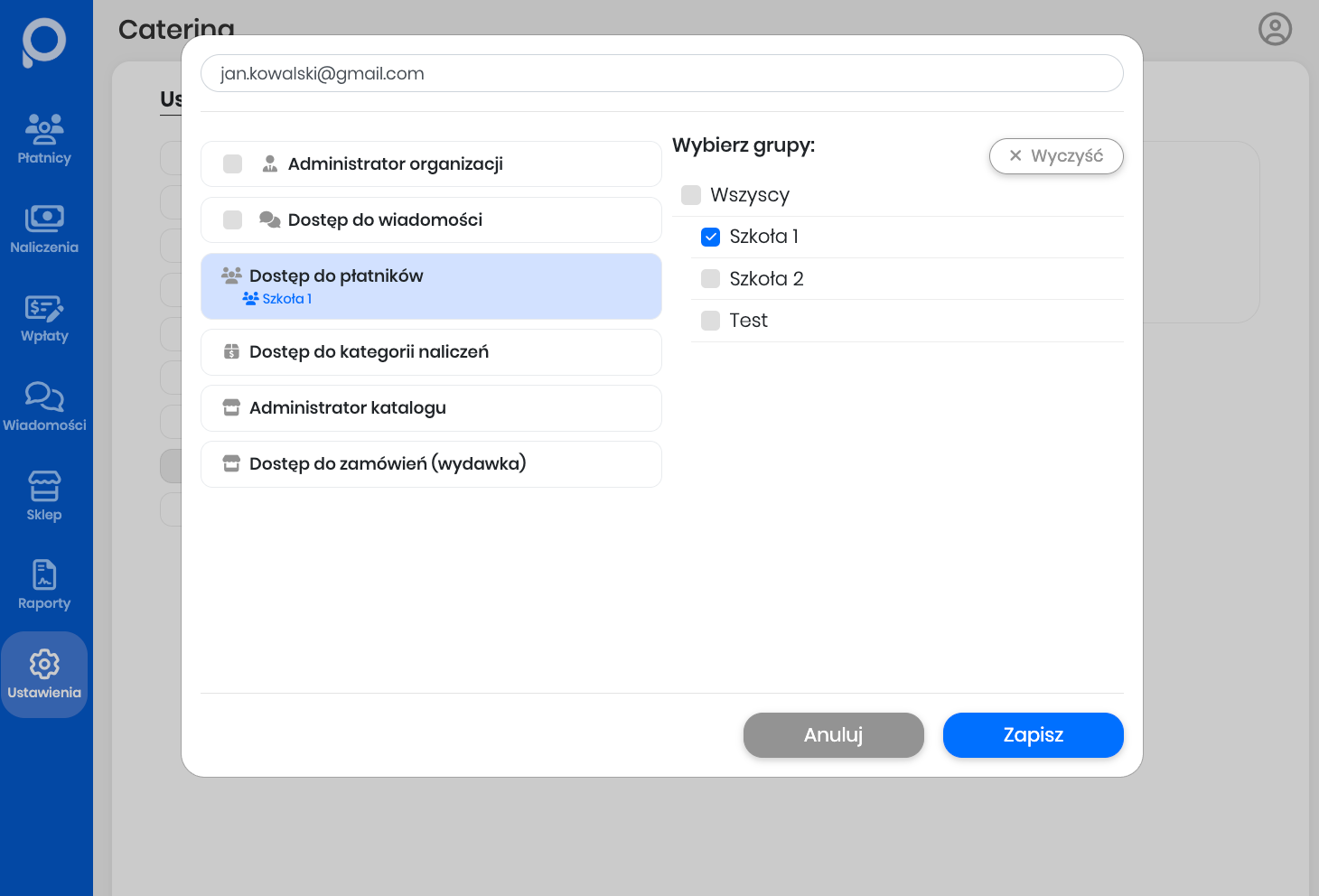Open Raporty reports icon
This screenshot has height=896, width=1319.
click(x=44, y=575)
